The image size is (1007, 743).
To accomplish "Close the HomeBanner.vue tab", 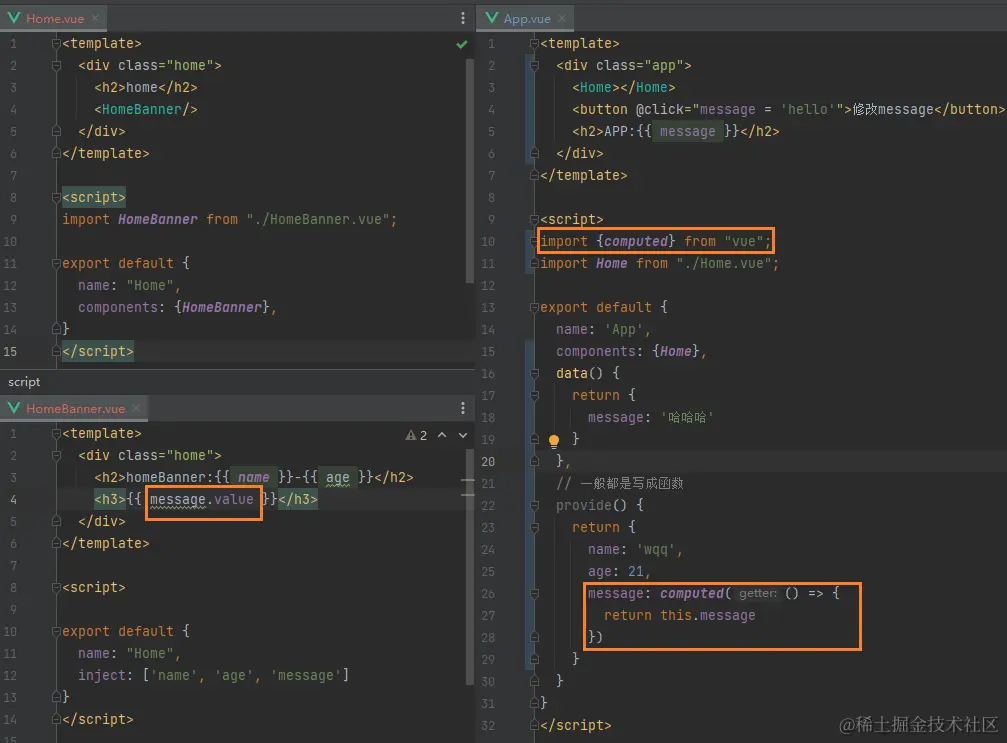I will (136, 408).
